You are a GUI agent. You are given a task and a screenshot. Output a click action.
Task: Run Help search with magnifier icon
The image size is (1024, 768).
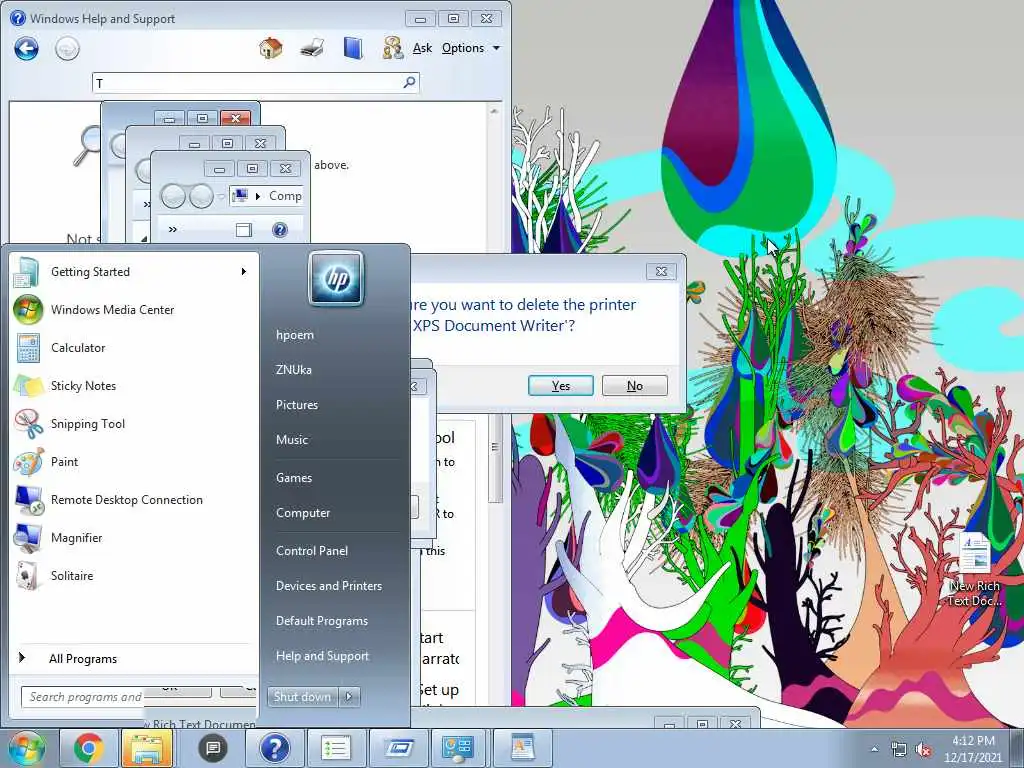click(409, 82)
